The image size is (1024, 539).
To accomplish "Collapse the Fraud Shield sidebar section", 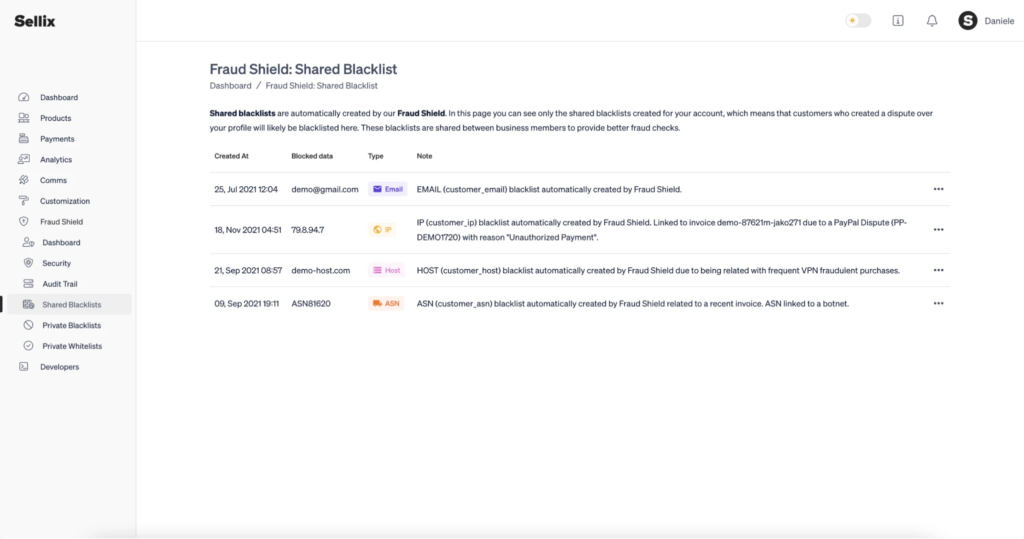I will (61, 221).
